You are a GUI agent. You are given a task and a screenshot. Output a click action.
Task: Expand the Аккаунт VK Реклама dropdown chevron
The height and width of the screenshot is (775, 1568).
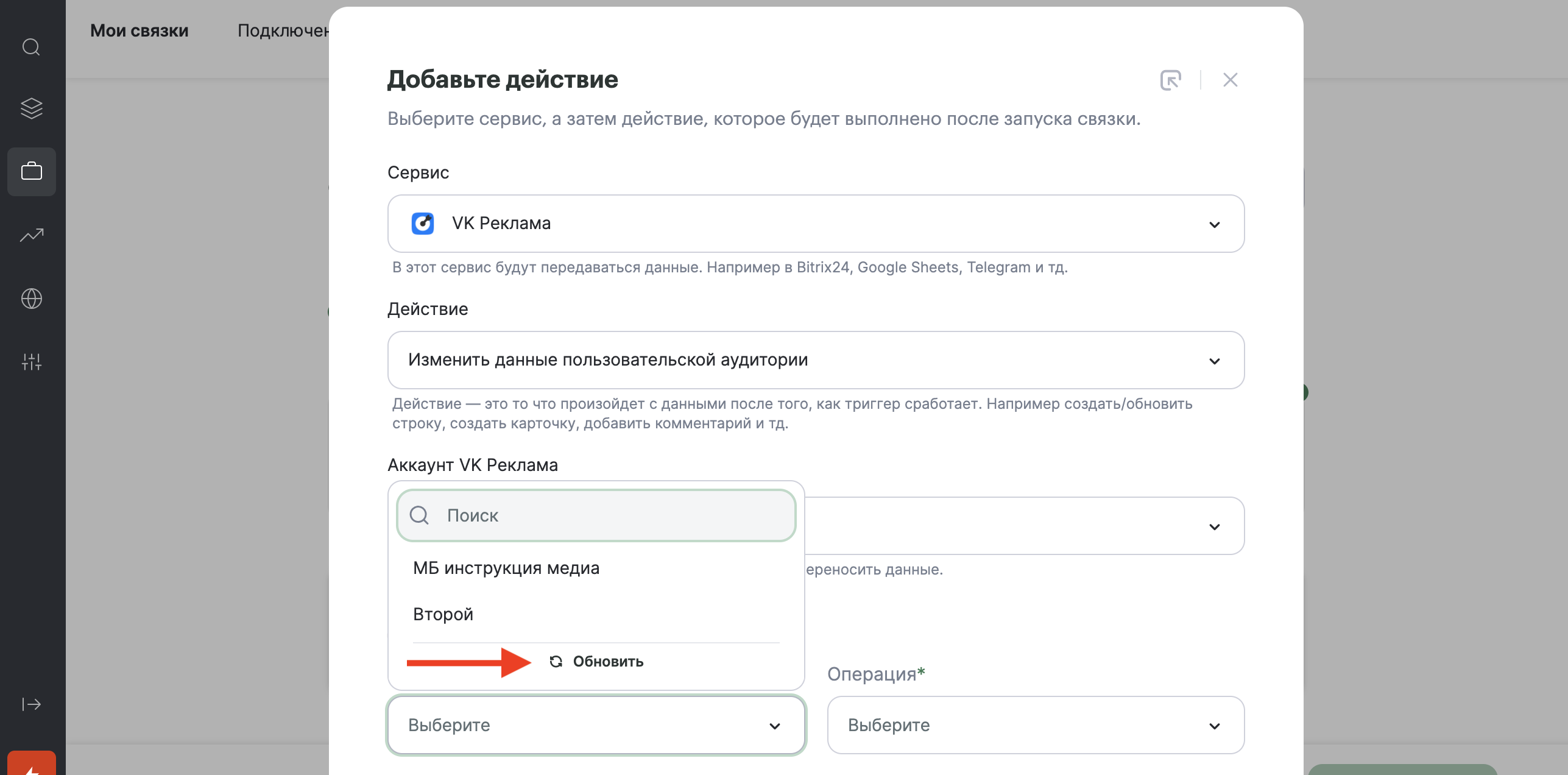coord(1215,527)
